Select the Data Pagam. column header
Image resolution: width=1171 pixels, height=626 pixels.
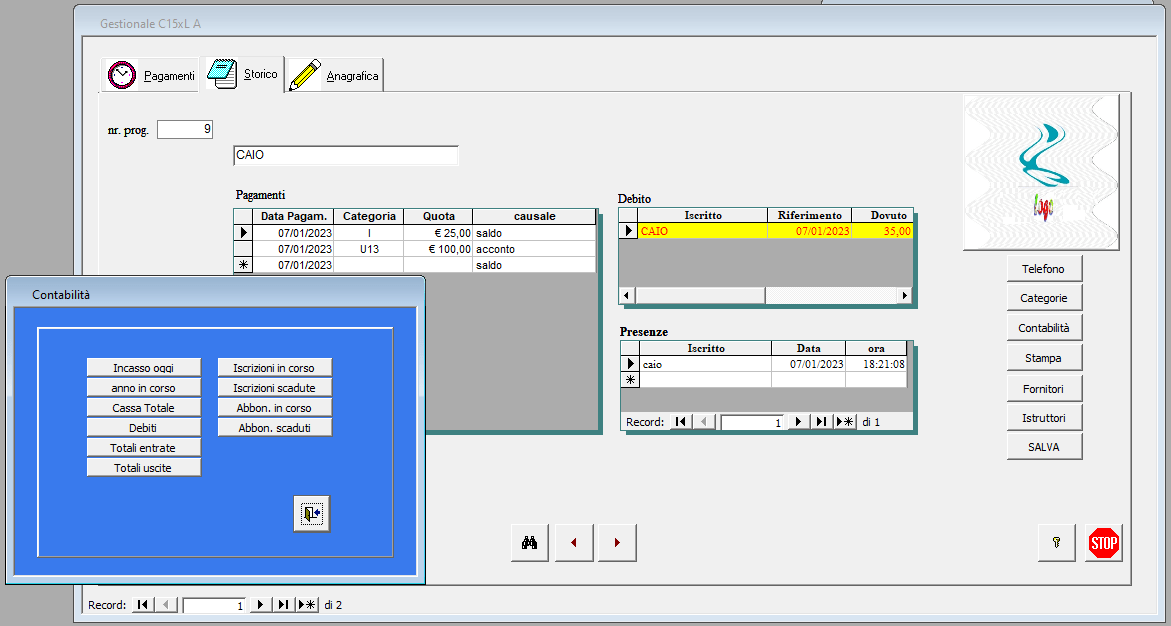click(x=293, y=216)
